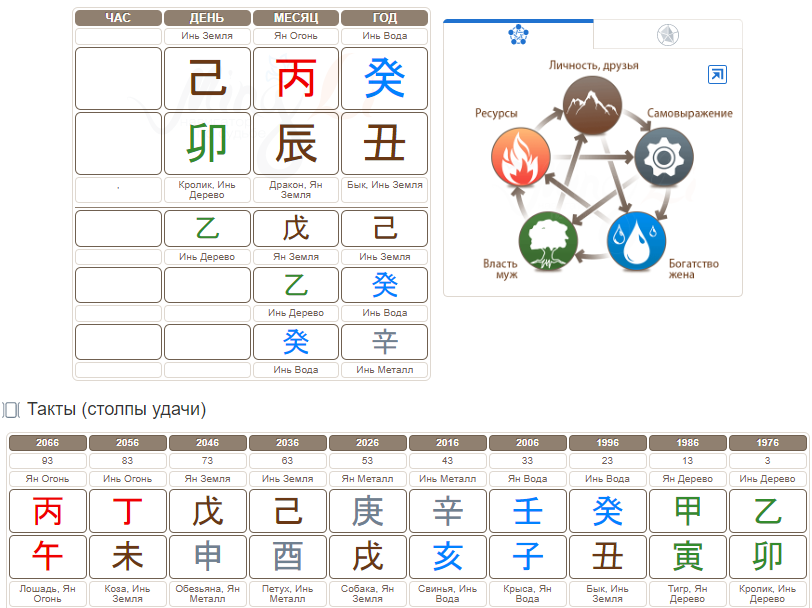Click the Metal gear icon labeled Самовыражение

(x=661, y=158)
